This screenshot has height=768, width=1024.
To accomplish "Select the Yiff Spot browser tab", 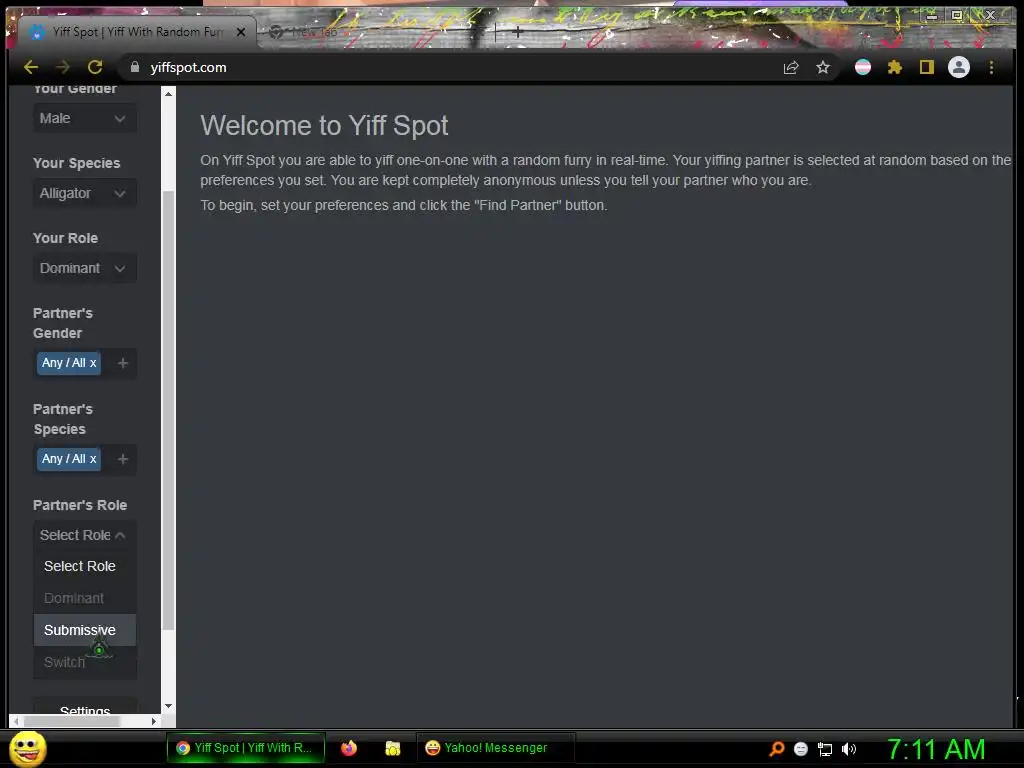I will [137, 31].
